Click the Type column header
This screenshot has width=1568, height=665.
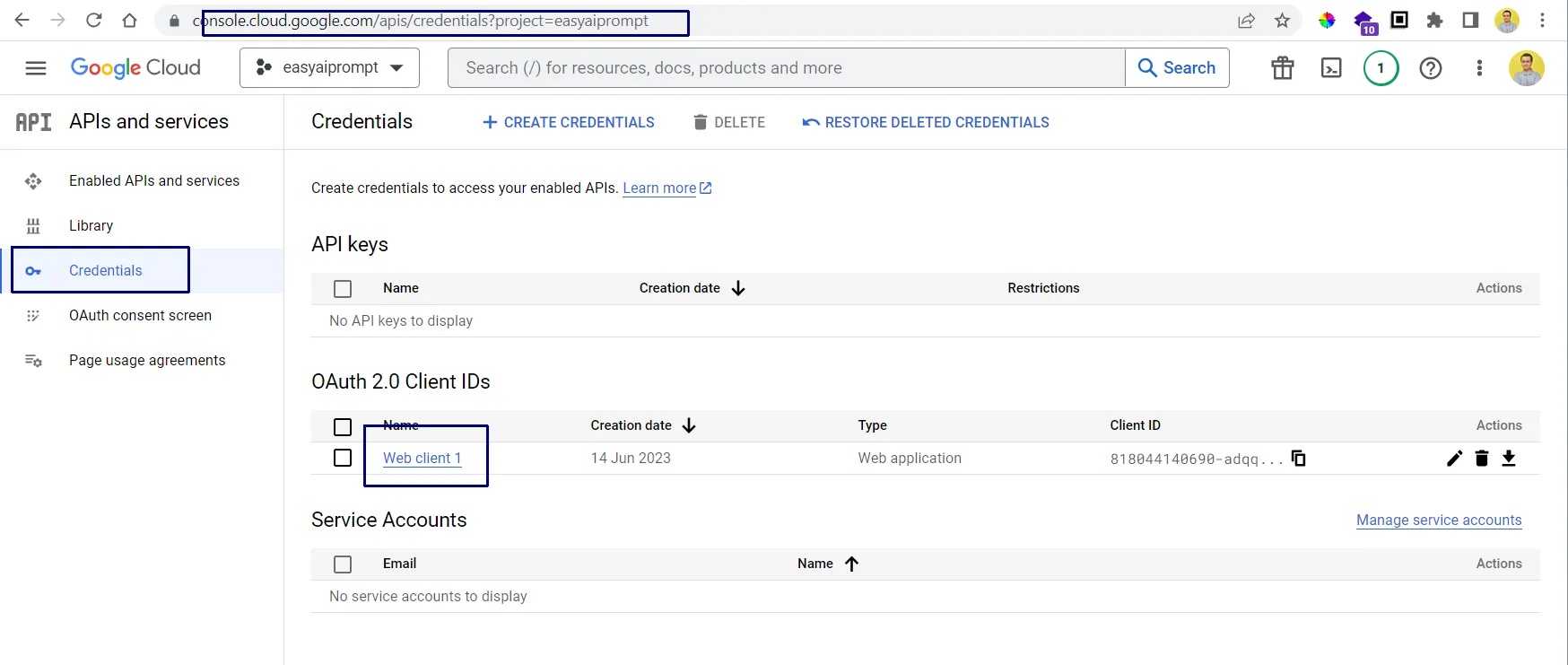[872, 425]
